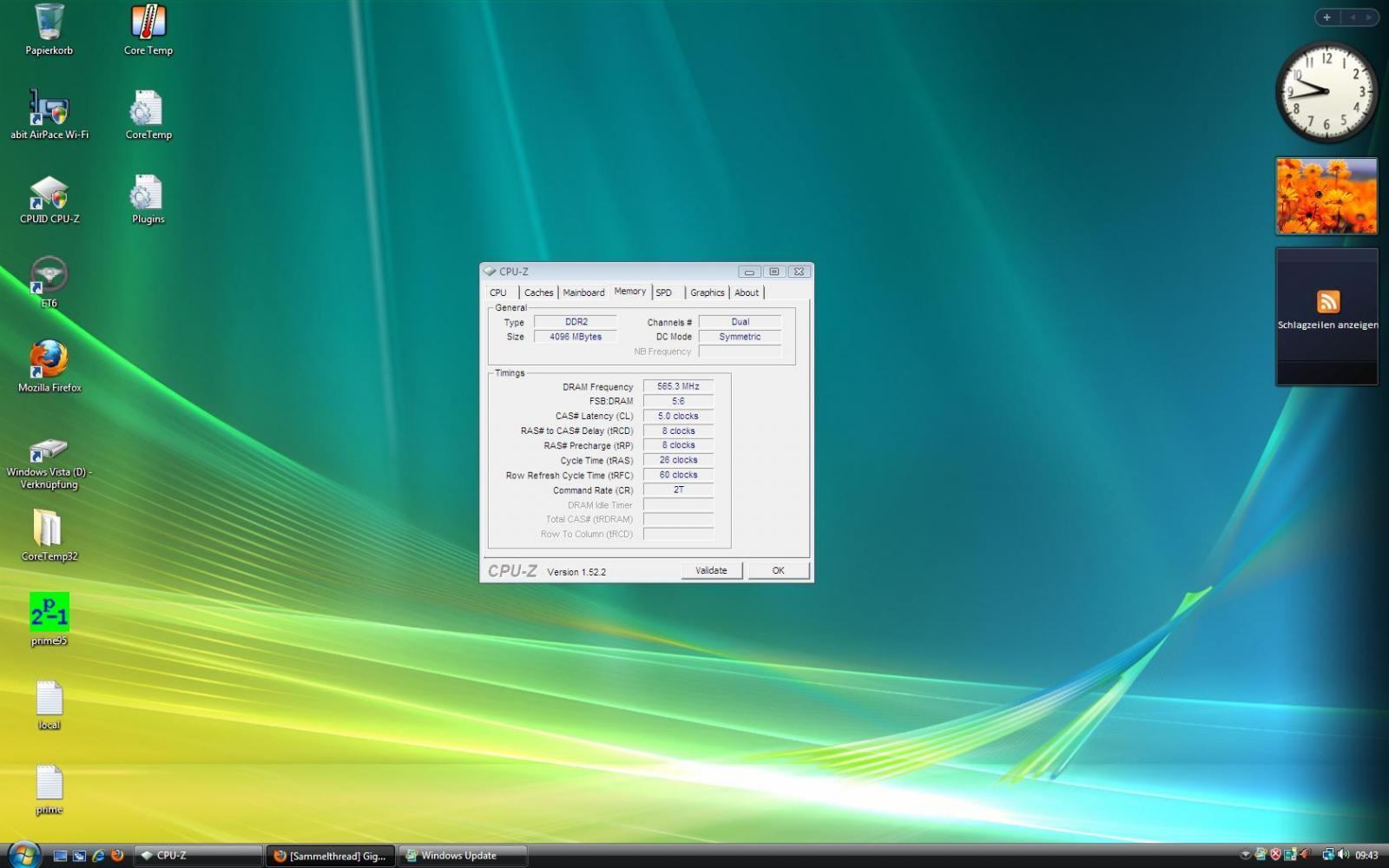Click the taskbar clock showing 09:43

1366,855
